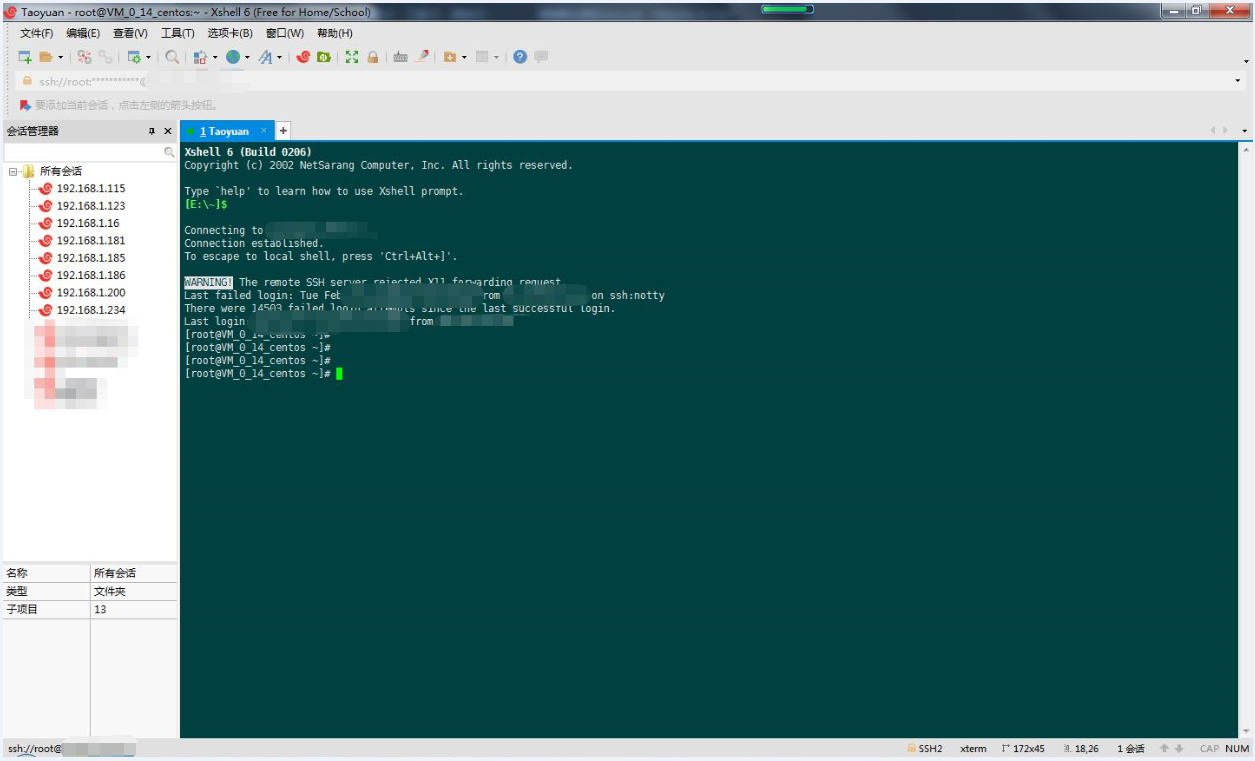Viewport: 1255px width, 761px height.
Task: Click the status bar up arrow
Action: (1164, 748)
